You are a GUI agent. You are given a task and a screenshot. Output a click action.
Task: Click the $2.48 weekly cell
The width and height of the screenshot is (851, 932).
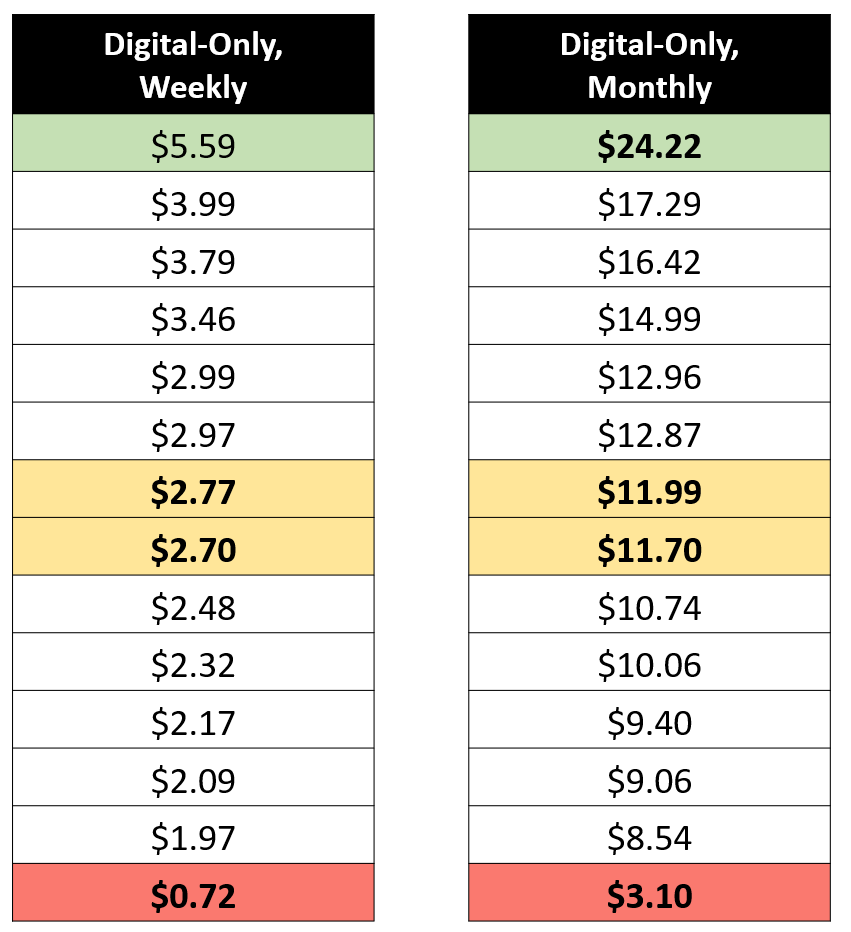click(x=193, y=607)
